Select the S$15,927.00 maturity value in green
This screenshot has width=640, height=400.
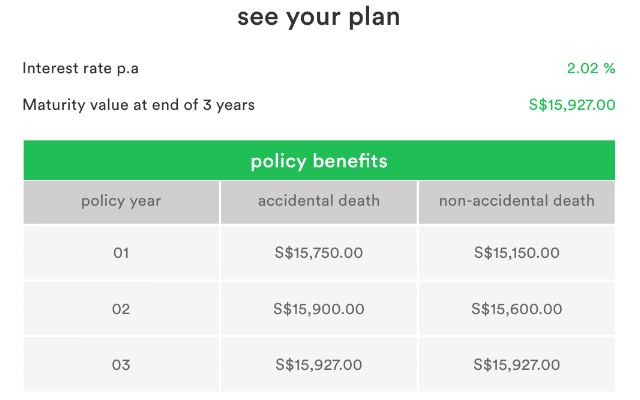[572, 105]
